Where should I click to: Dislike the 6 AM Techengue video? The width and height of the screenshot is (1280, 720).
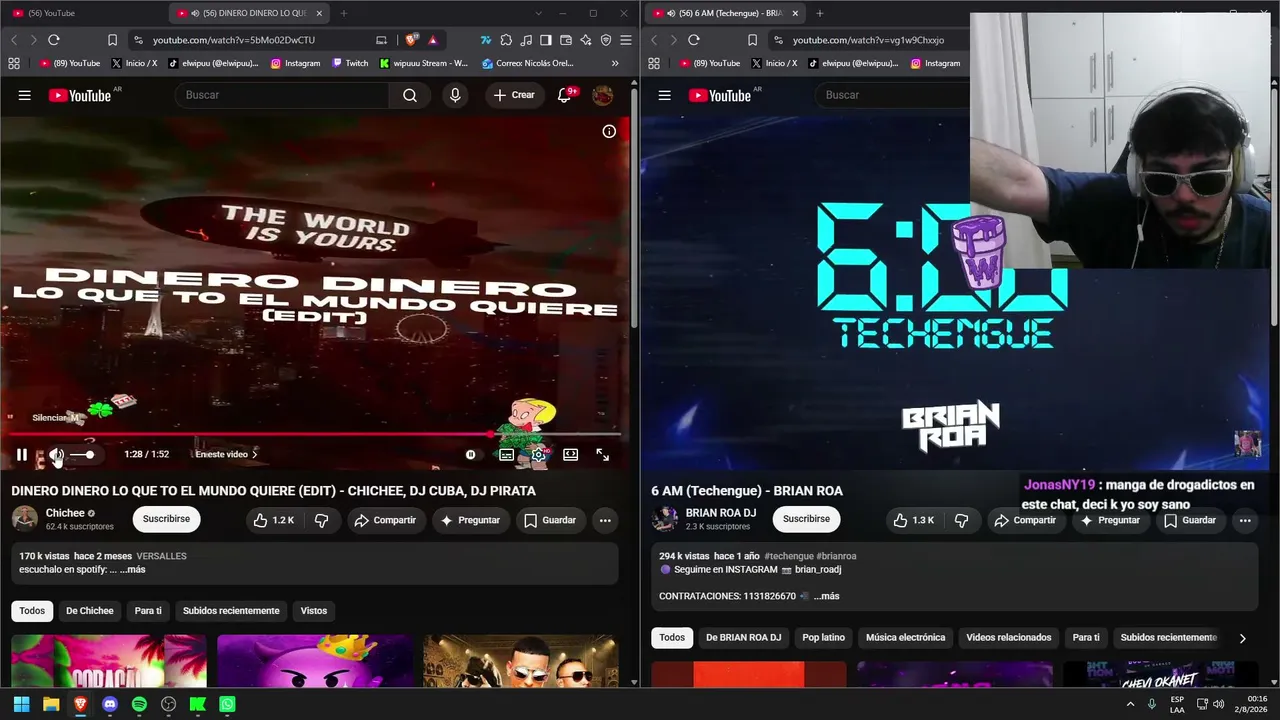[x=962, y=520]
